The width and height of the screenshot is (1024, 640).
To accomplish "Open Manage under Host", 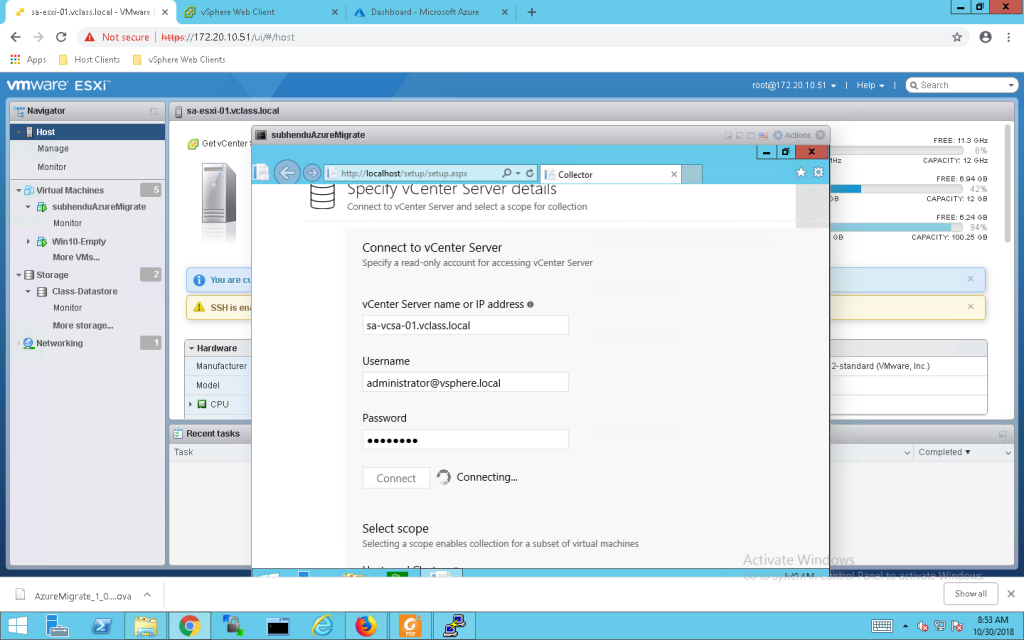I will click(53, 149).
